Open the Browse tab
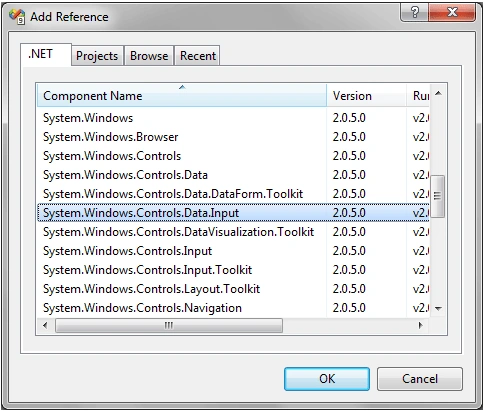Screen dimensions: 485x411 pyautogui.click(x=149, y=56)
